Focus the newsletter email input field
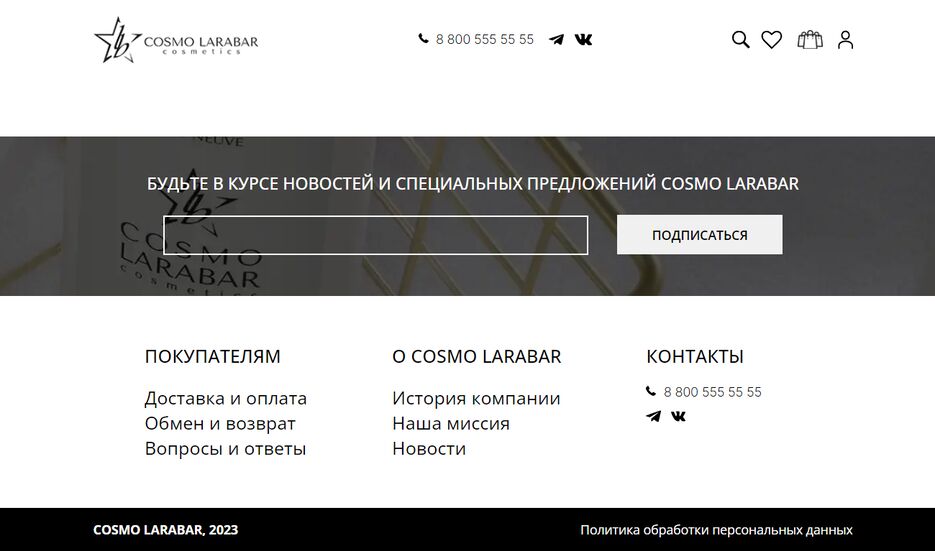 click(x=375, y=235)
